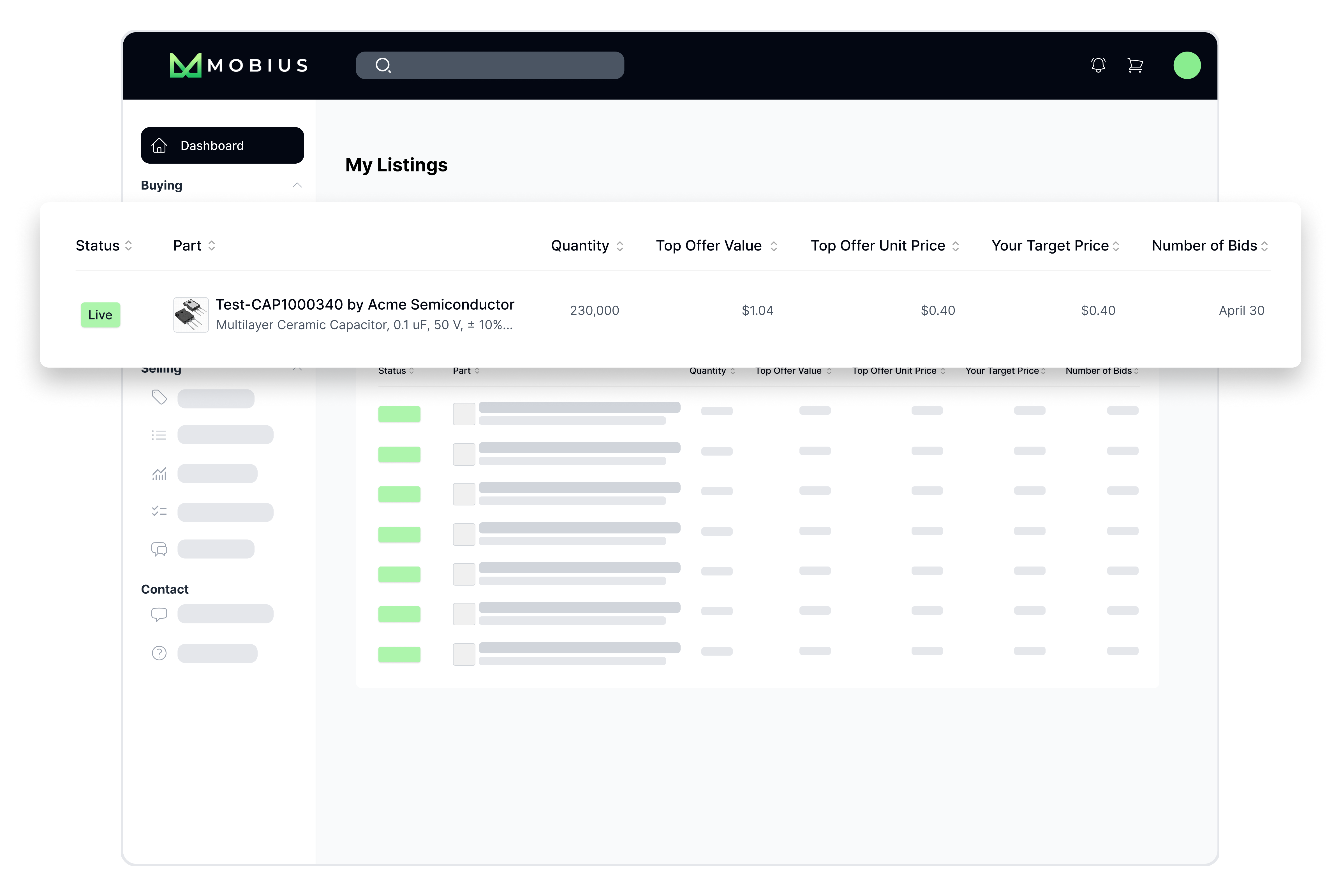Viewport: 1341px width, 896px height.
Task: Click the notification bell icon
Action: click(x=1097, y=65)
